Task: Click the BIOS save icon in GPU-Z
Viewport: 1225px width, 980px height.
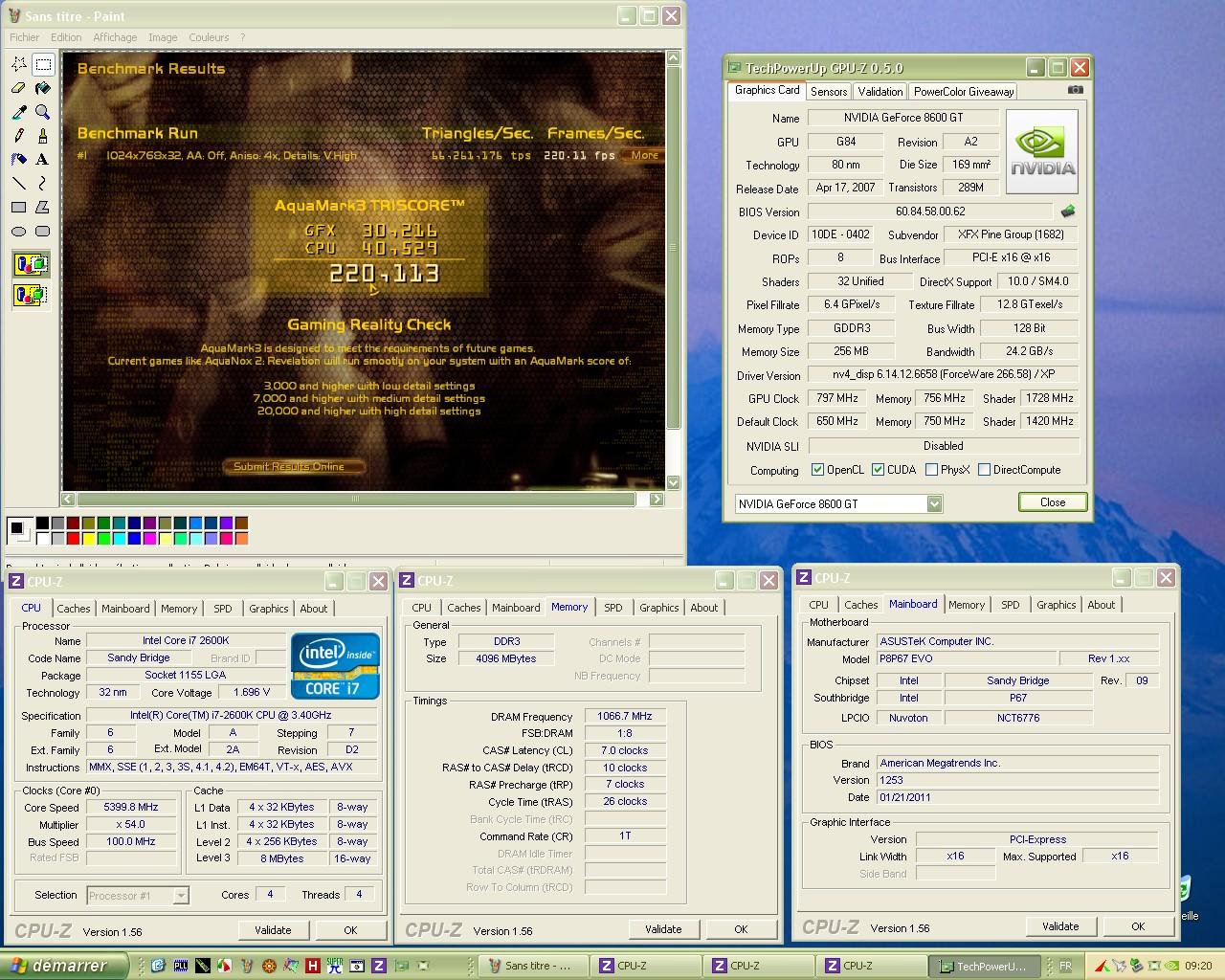Action: 1068,212
